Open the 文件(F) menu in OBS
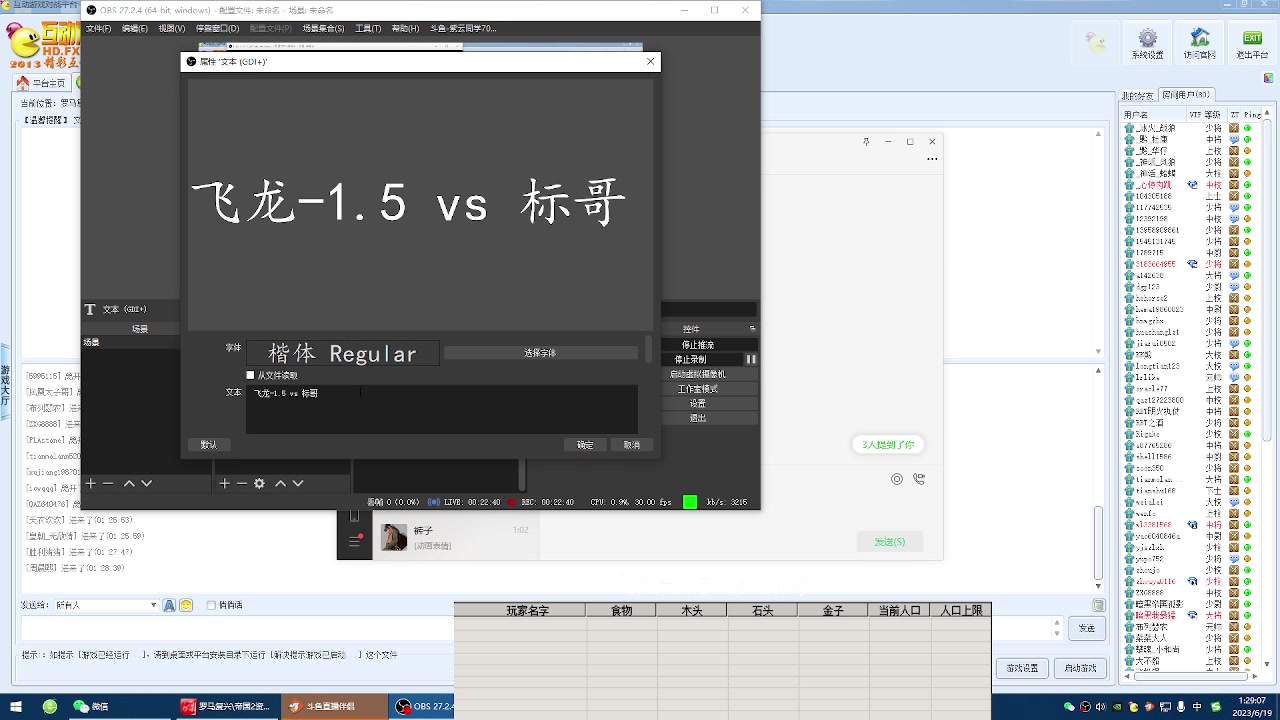The height and width of the screenshot is (720, 1280). tap(98, 28)
